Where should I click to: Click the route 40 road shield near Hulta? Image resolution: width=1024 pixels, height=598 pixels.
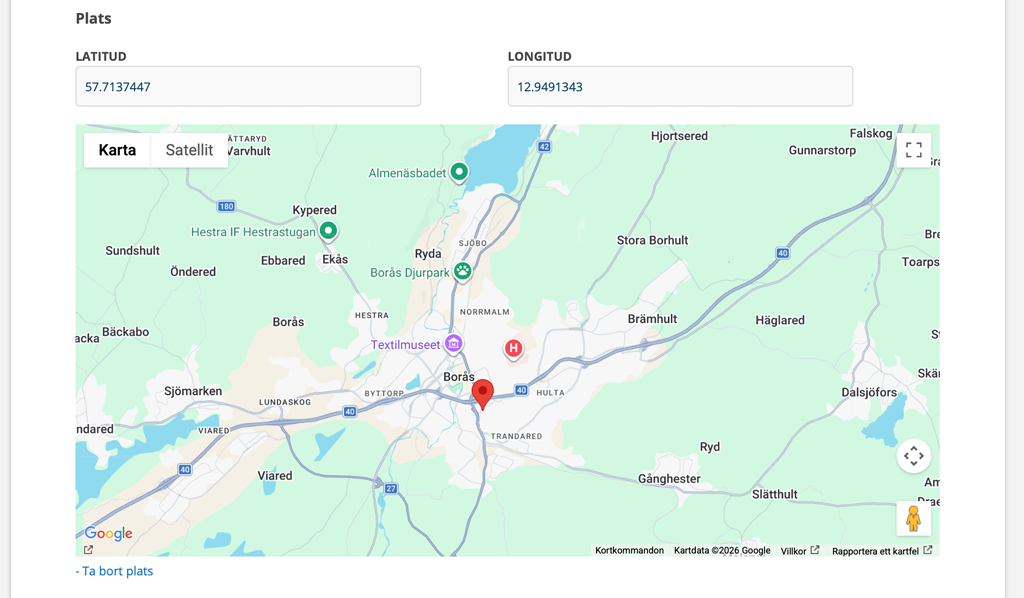521,392
